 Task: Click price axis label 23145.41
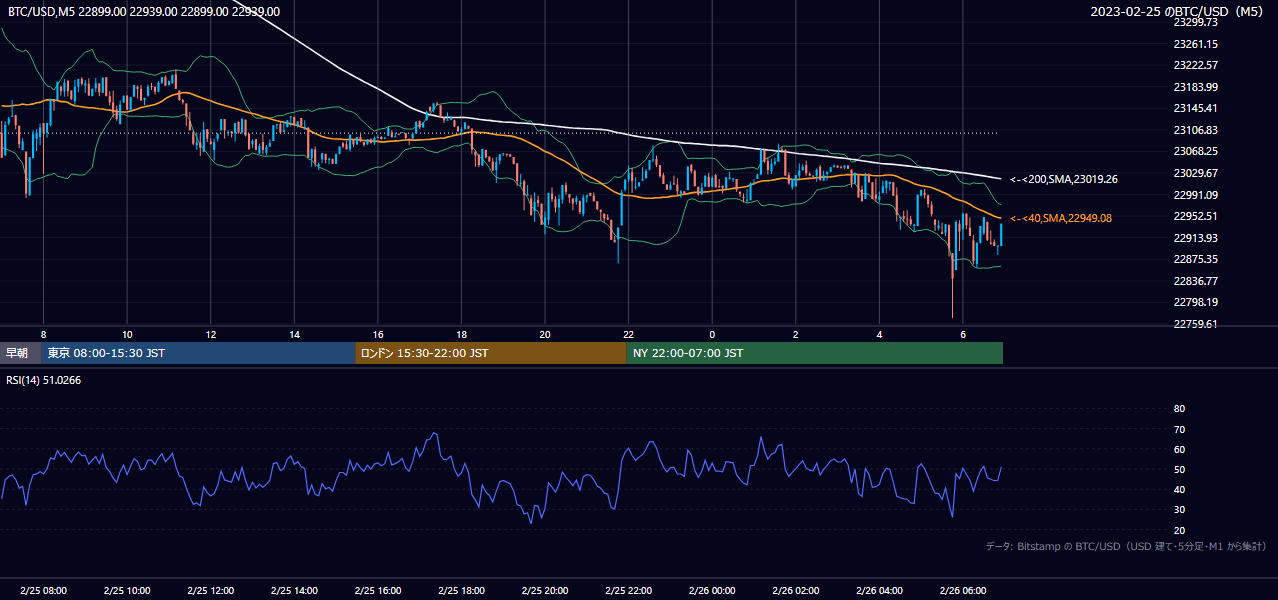1195,108
